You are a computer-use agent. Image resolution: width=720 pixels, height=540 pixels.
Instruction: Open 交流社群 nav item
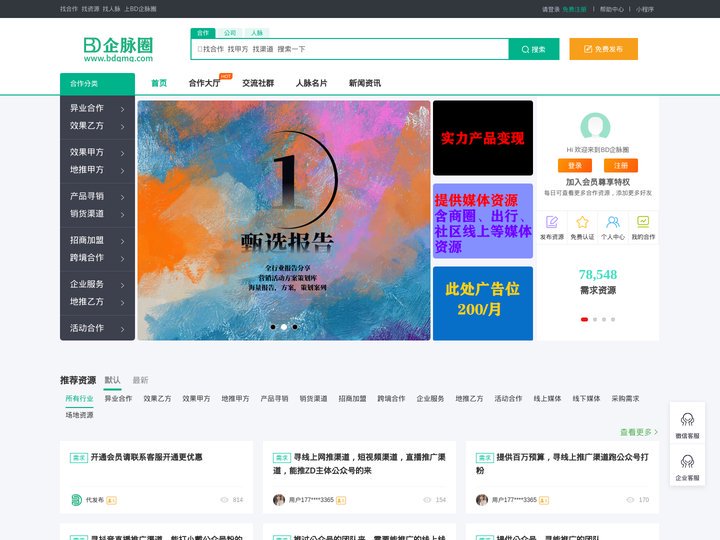pyautogui.click(x=258, y=83)
